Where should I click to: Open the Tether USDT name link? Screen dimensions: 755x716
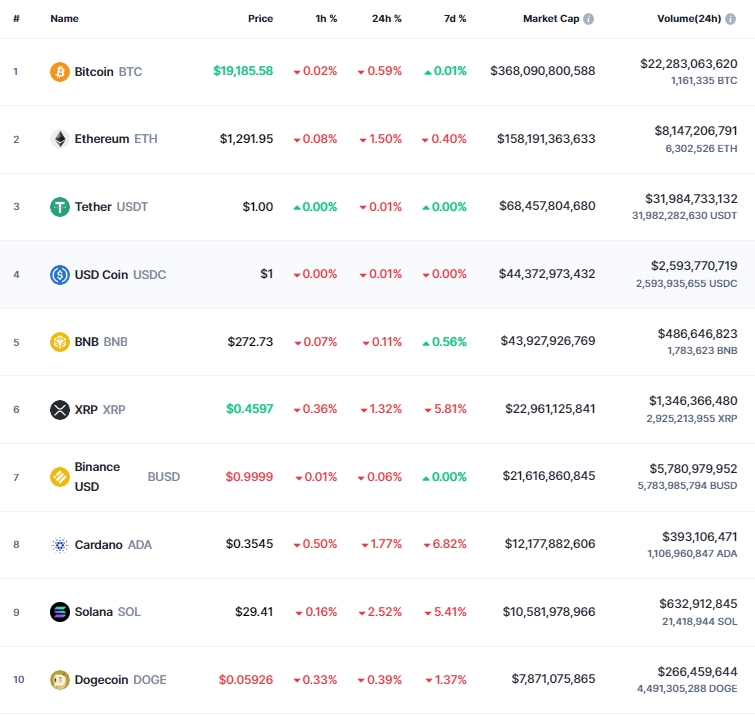[111, 207]
